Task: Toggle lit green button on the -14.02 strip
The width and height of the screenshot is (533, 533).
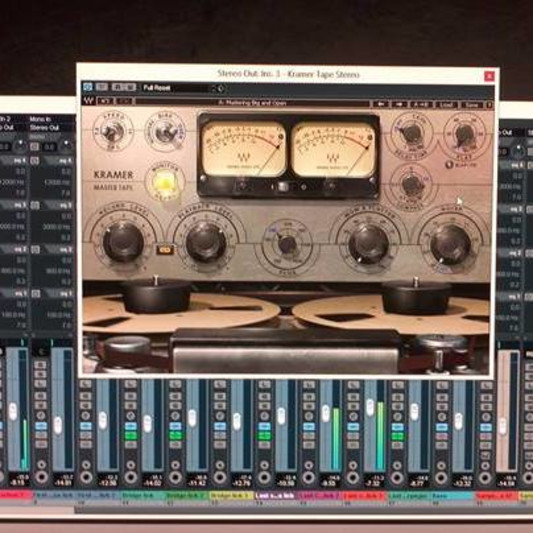Action: coord(130,435)
